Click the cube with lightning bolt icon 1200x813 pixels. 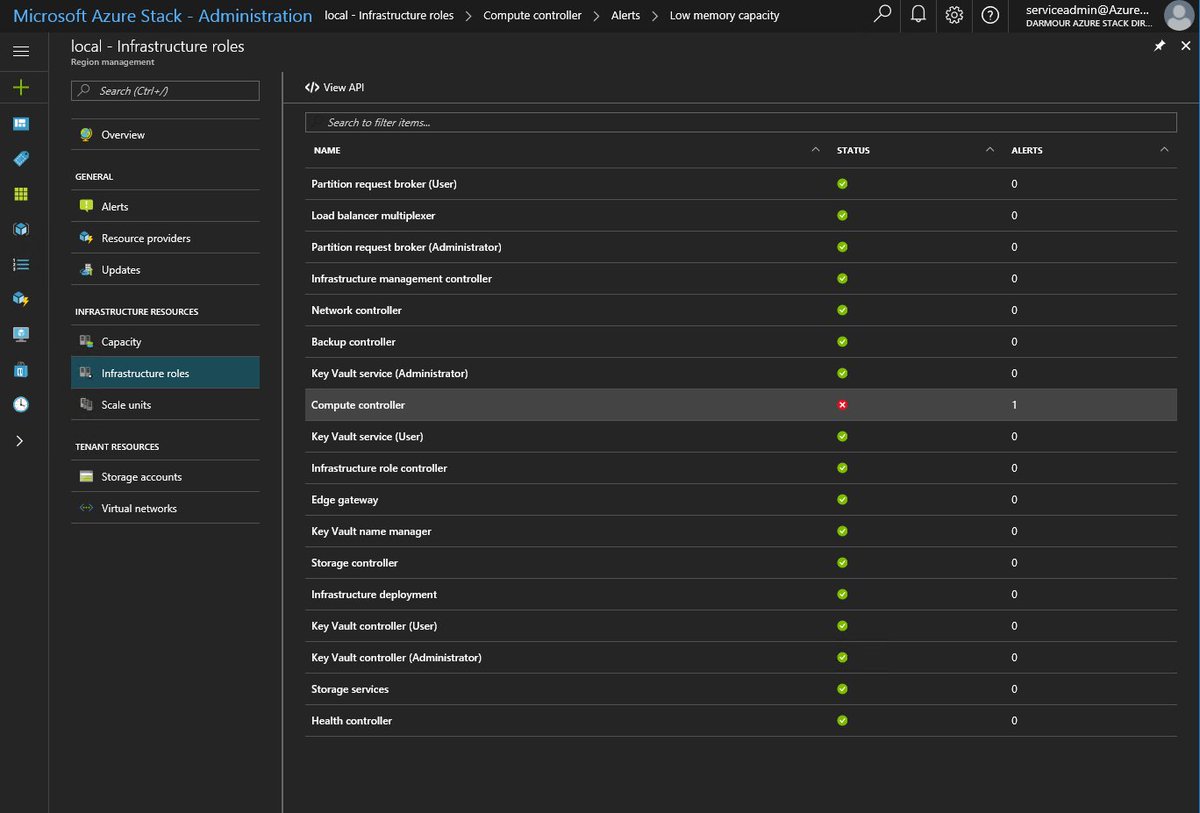[21, 299]
